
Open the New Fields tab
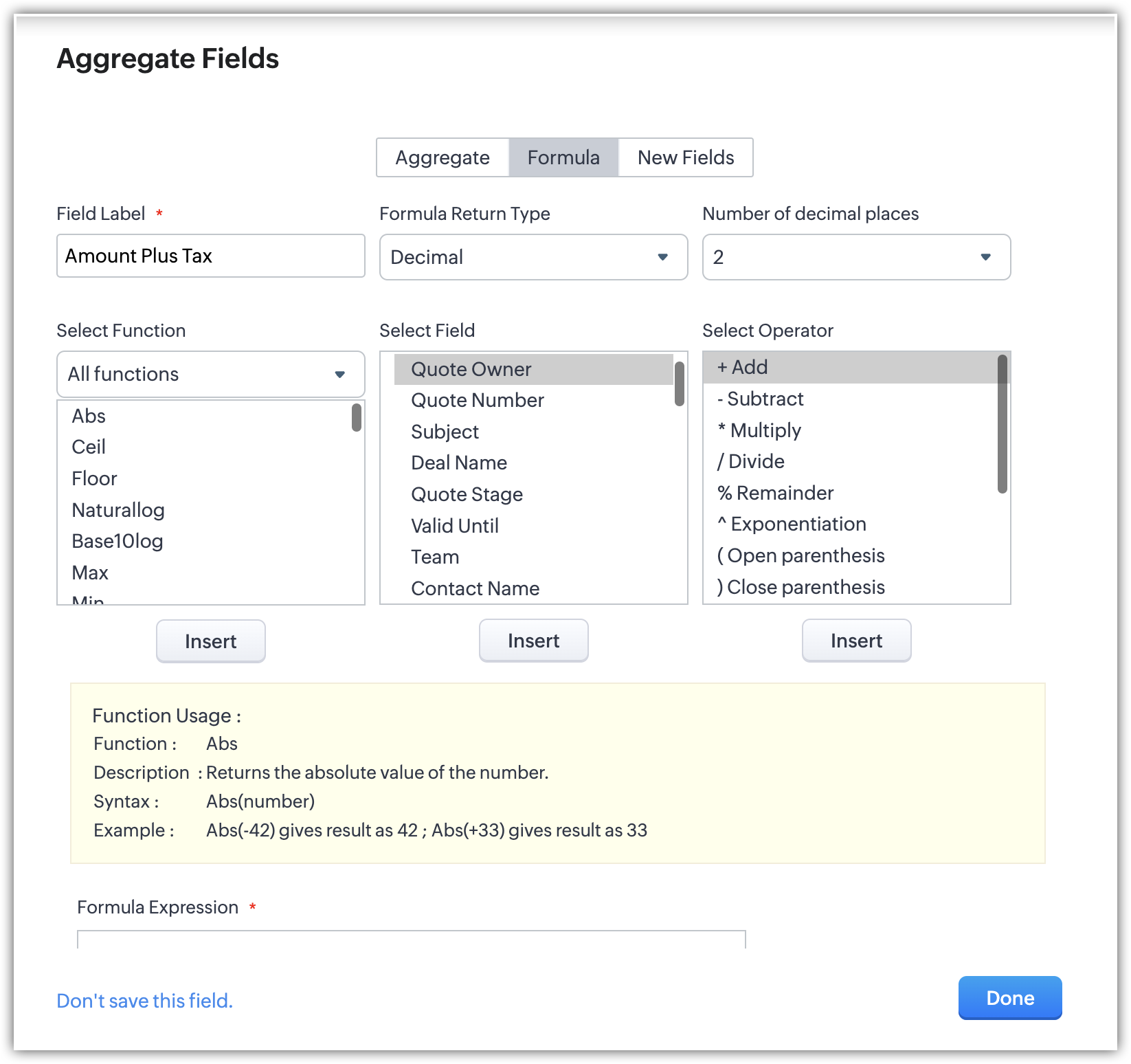click(685, 157)
